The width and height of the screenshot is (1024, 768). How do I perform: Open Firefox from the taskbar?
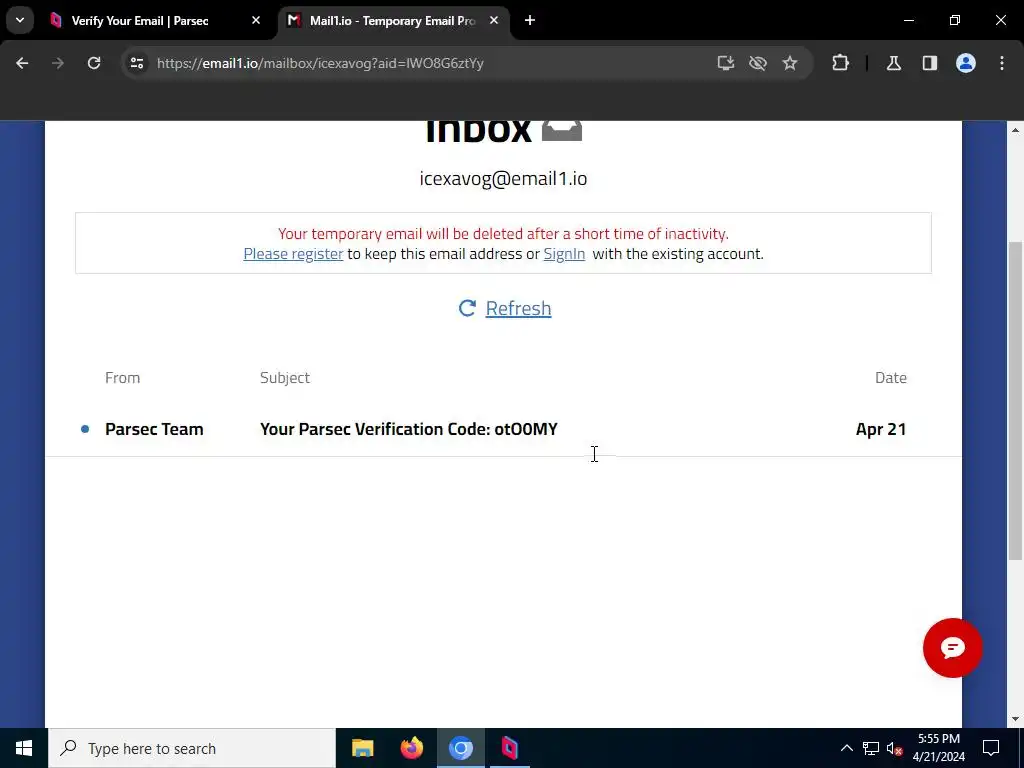tap(411, 748)
